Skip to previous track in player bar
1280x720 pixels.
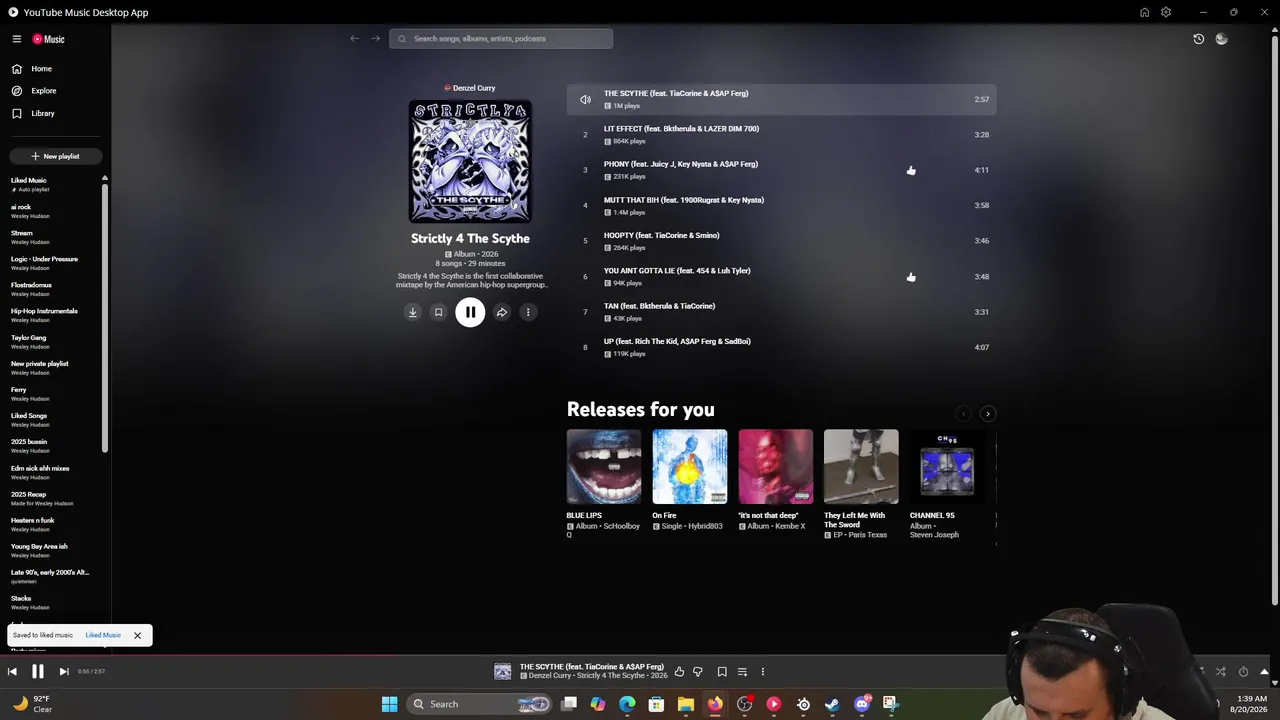[12, 672]
